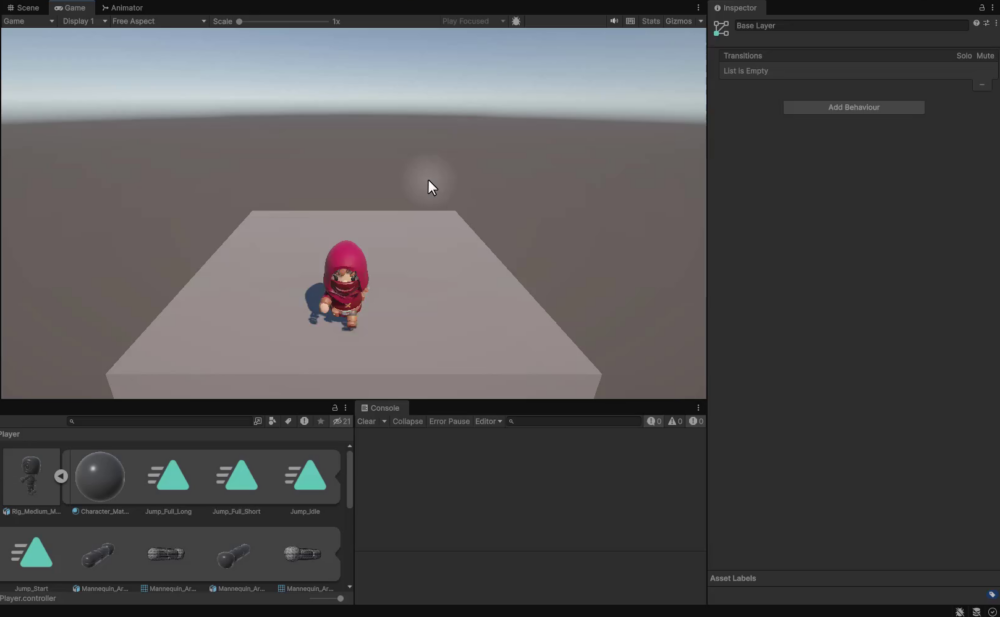Select the Jump_Full_Short animation clip
The width and height of the screenshot is (1000, 617).
237,476
